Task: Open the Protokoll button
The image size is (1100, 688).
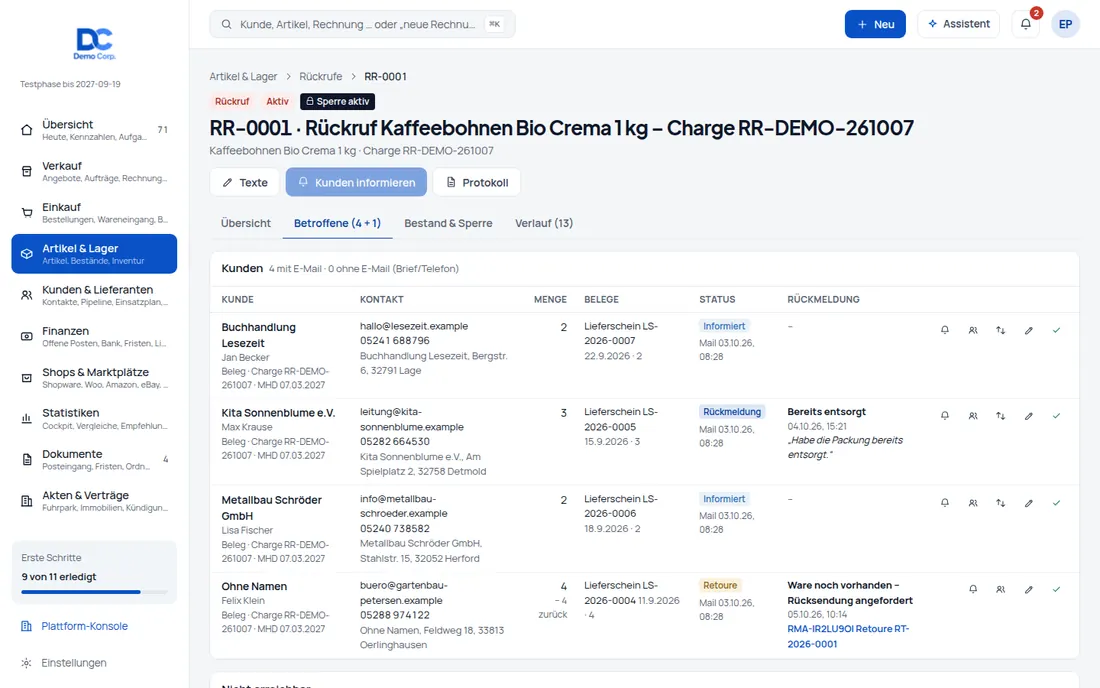Action: click(476, 182)
